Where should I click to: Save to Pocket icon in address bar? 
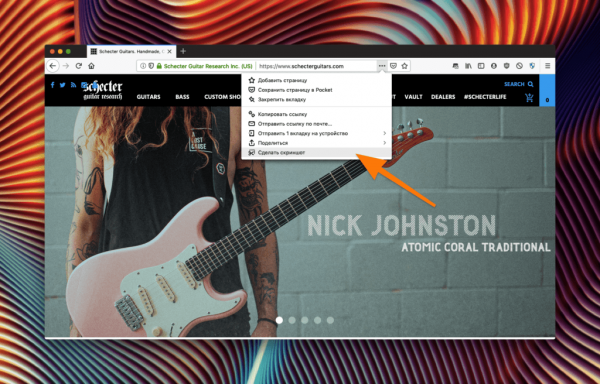point(393,66)
